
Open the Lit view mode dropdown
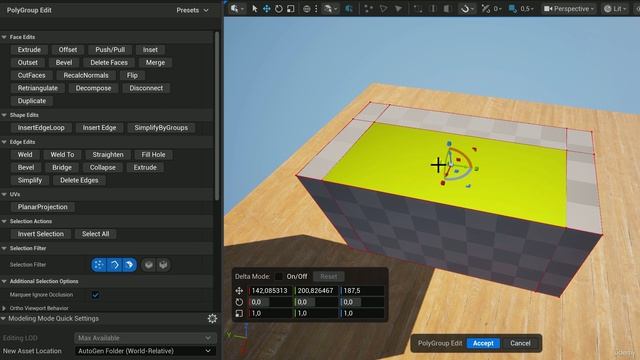tap(615, 9)
